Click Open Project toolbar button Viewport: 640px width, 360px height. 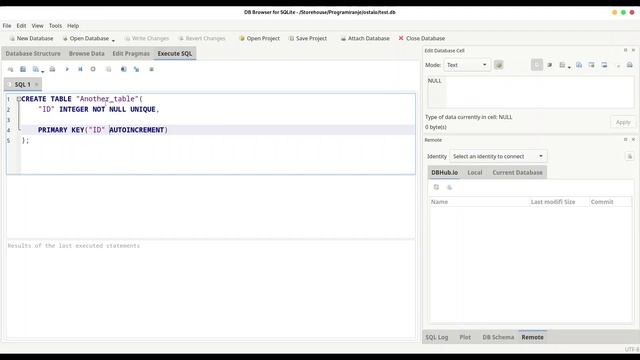(x=259, y=38)
